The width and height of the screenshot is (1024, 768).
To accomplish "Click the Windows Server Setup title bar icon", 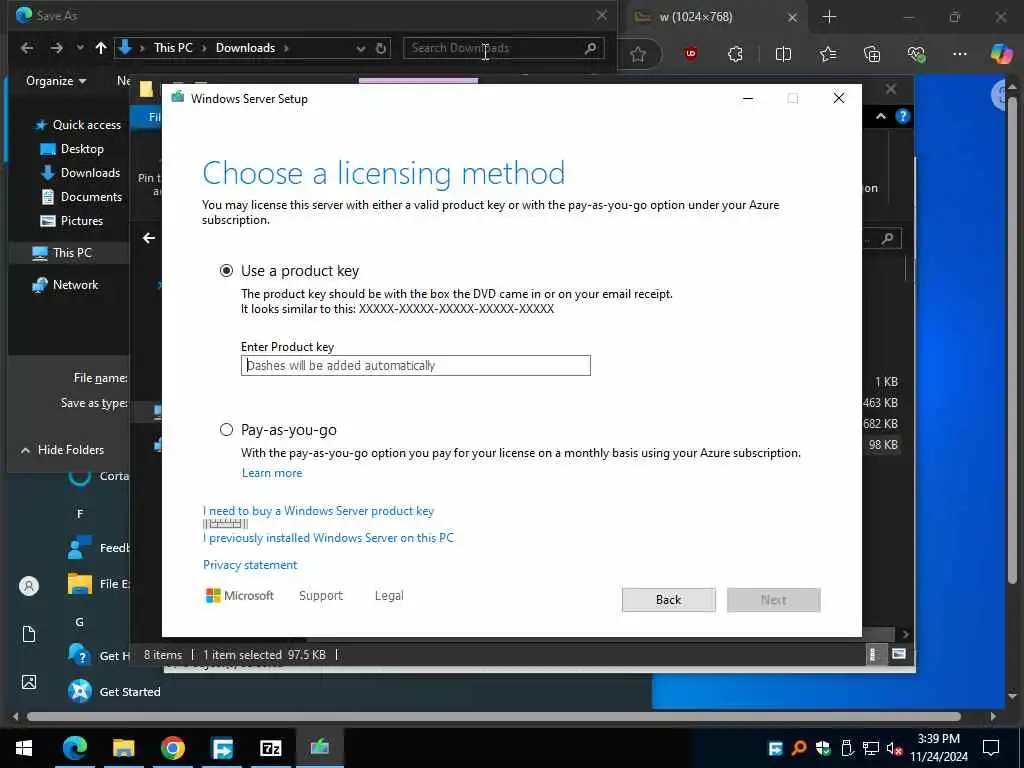I will (177, 98).
